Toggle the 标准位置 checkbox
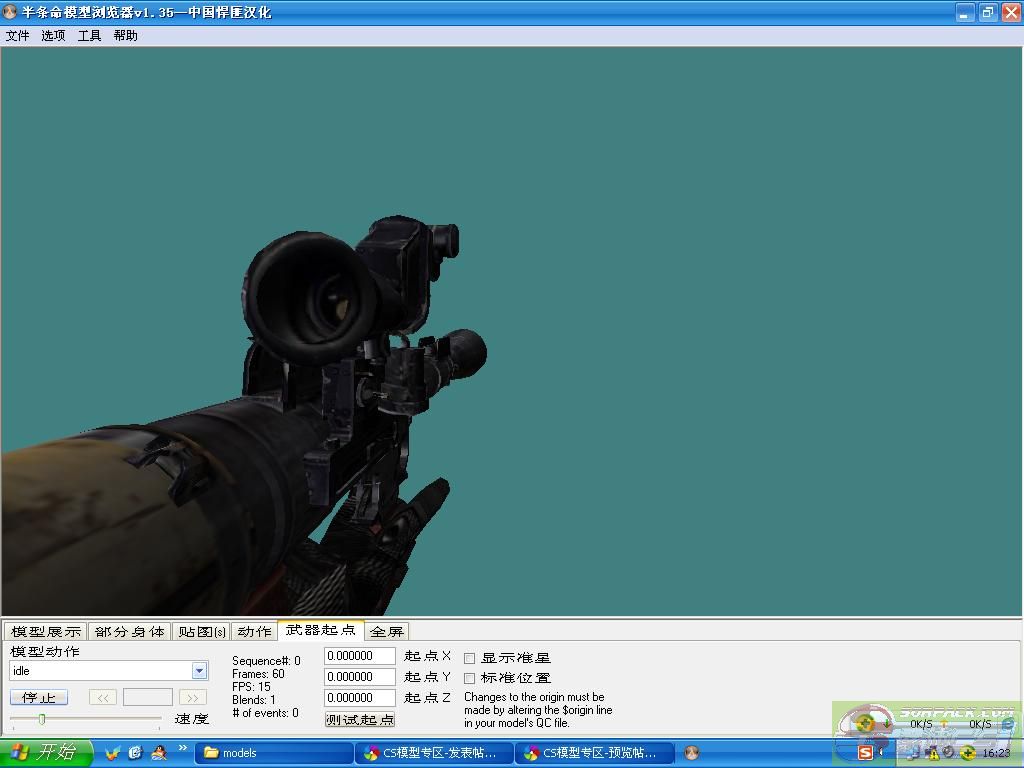This screenshot has height=768, width=1024. point(470,678)
